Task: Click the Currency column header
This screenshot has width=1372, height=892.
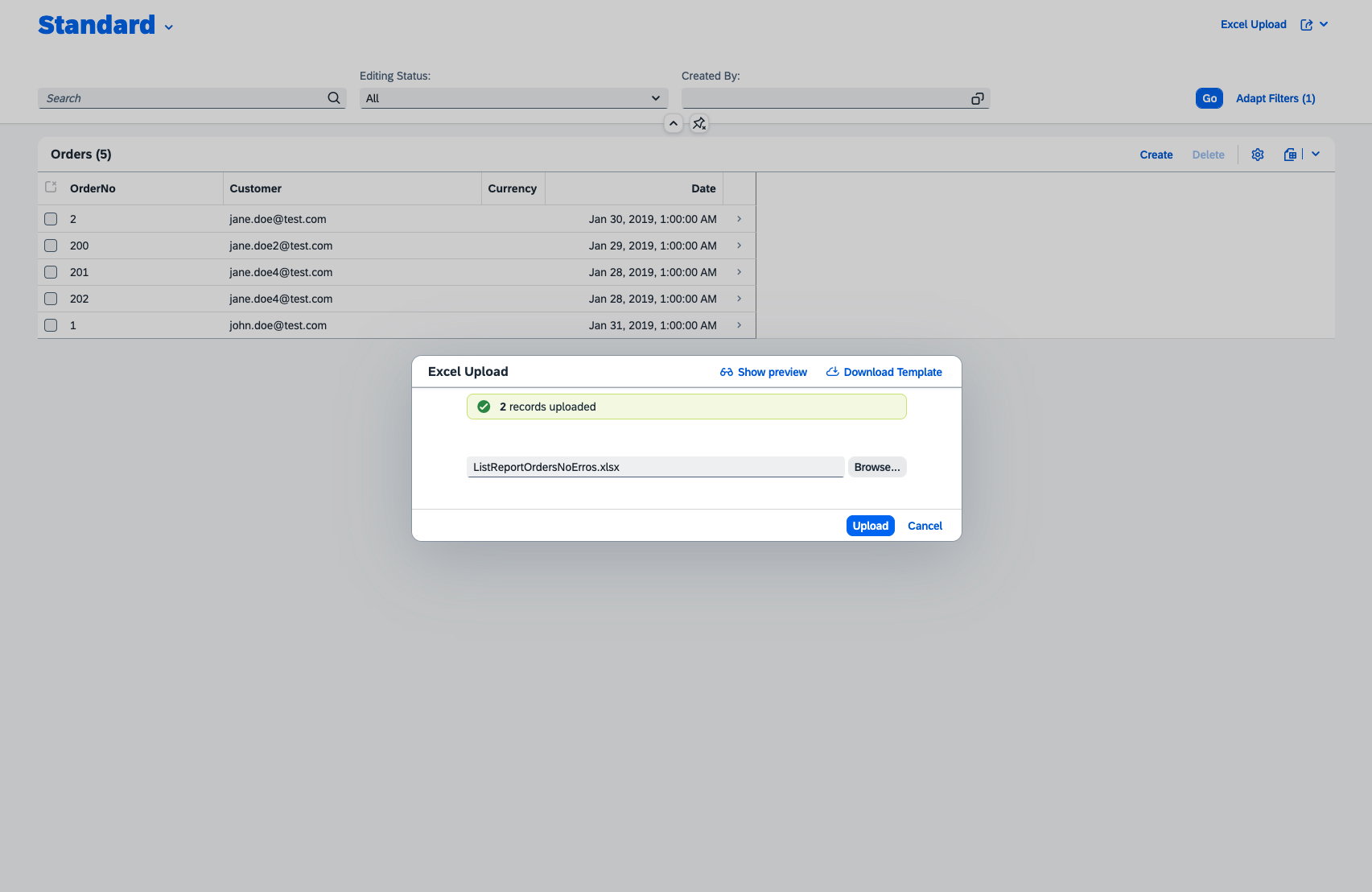Action: tap(513, 188)
